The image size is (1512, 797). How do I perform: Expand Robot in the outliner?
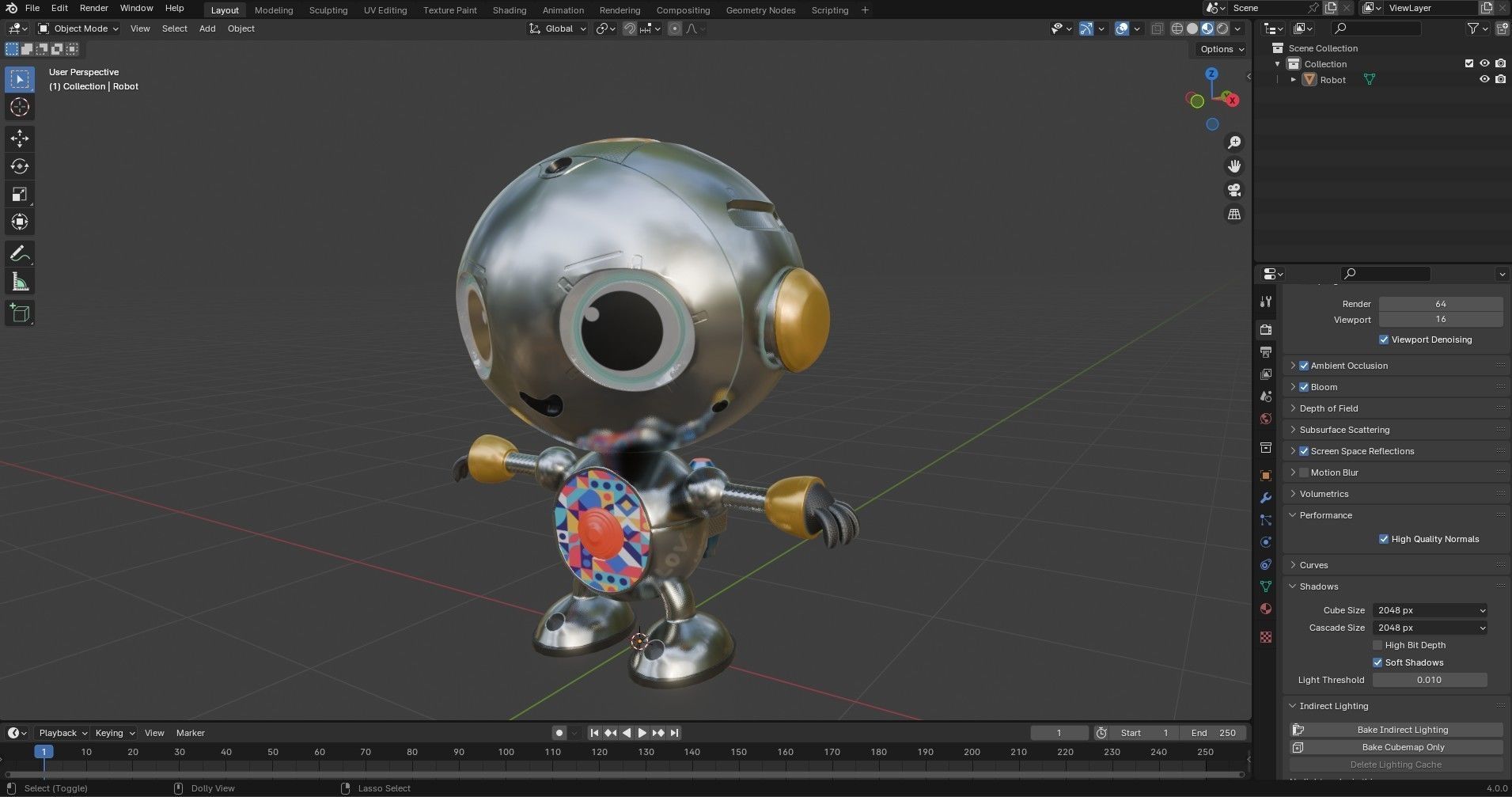coord(1294,79)
